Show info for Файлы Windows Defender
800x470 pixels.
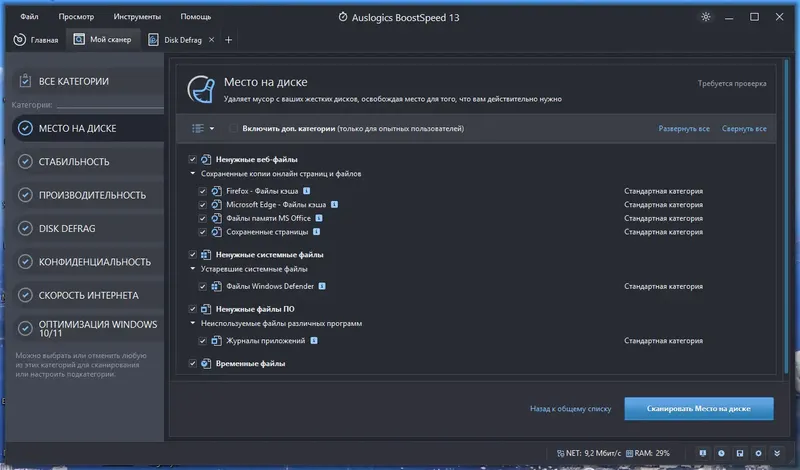322,286
